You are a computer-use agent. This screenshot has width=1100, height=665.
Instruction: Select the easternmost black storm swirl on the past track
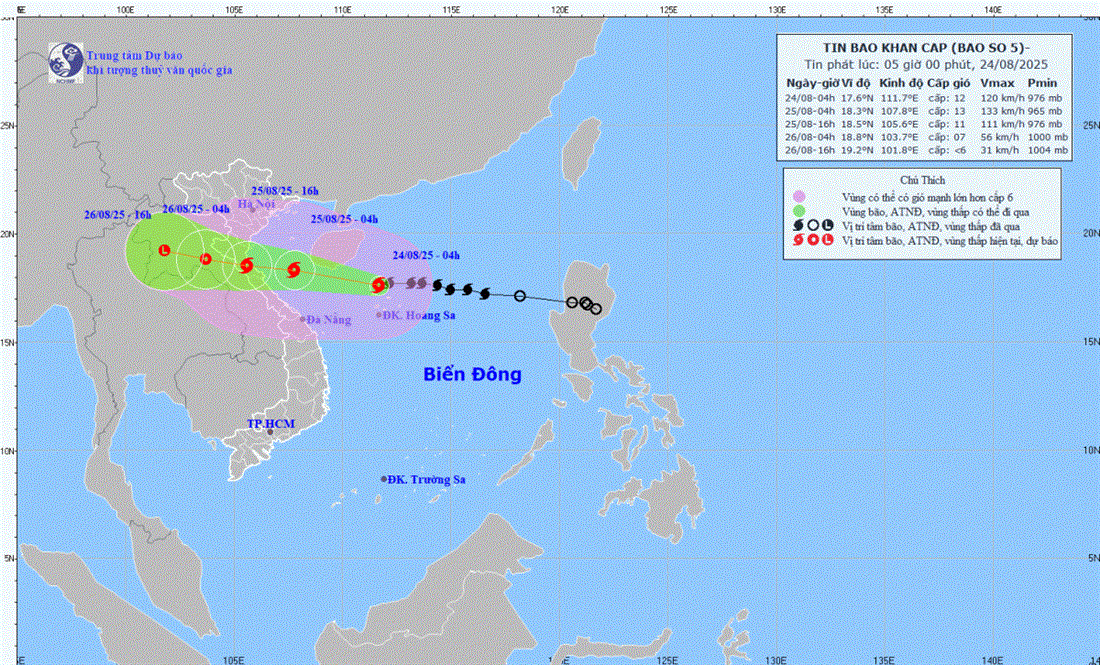tap(485, 293)
